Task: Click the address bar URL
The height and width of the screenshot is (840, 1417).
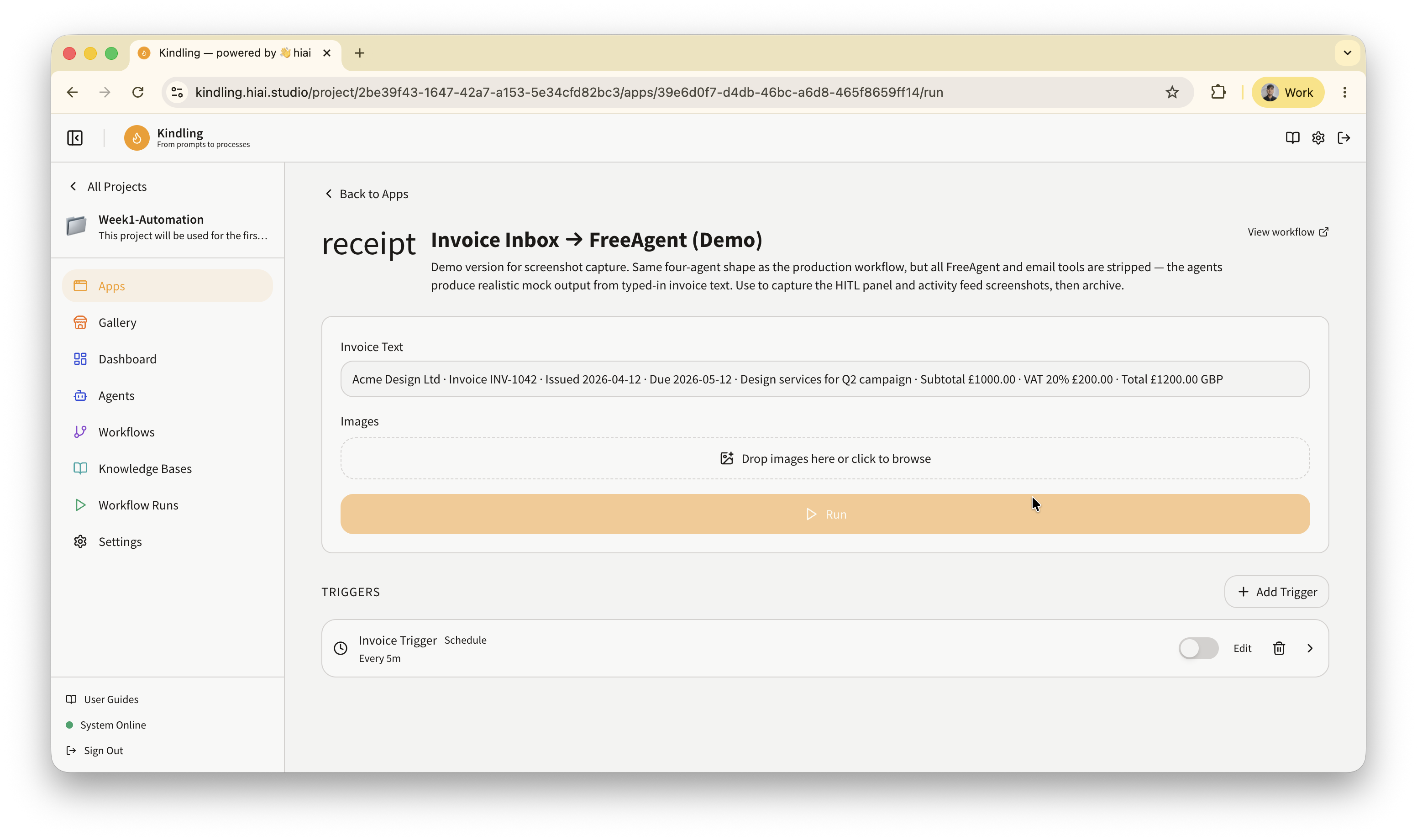Action: pyautogui.click(x=569, y=92)
